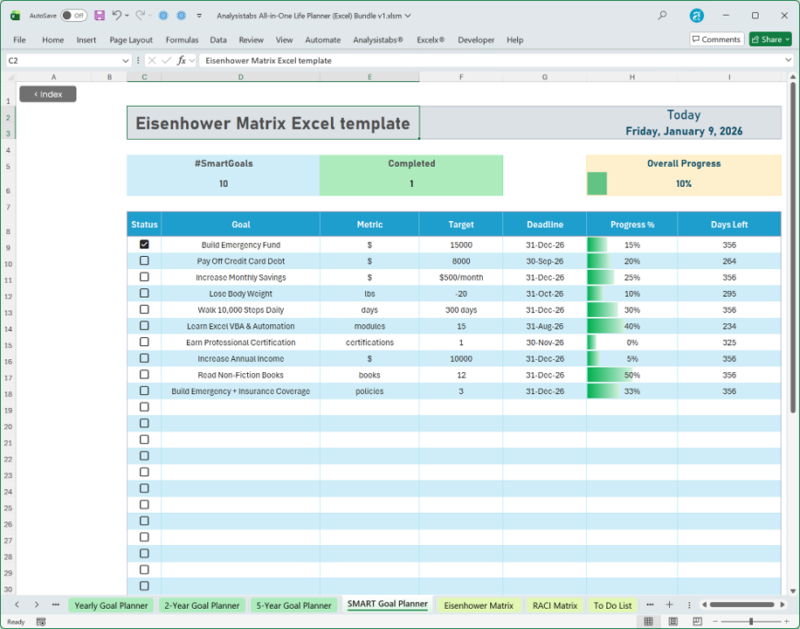This screenshot has height=629, width=800.
Task: Toggle AutoSave off switch
Action: [x=75, y=15]
